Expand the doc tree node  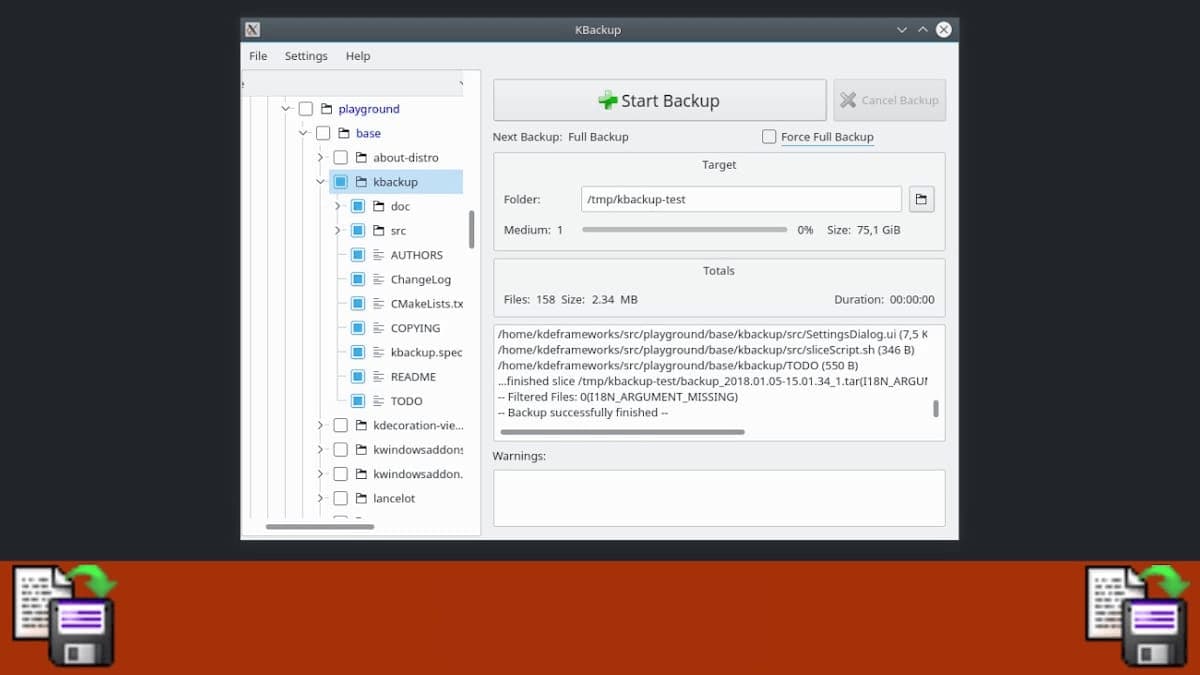pyautogui.click(x=338, y=206)
